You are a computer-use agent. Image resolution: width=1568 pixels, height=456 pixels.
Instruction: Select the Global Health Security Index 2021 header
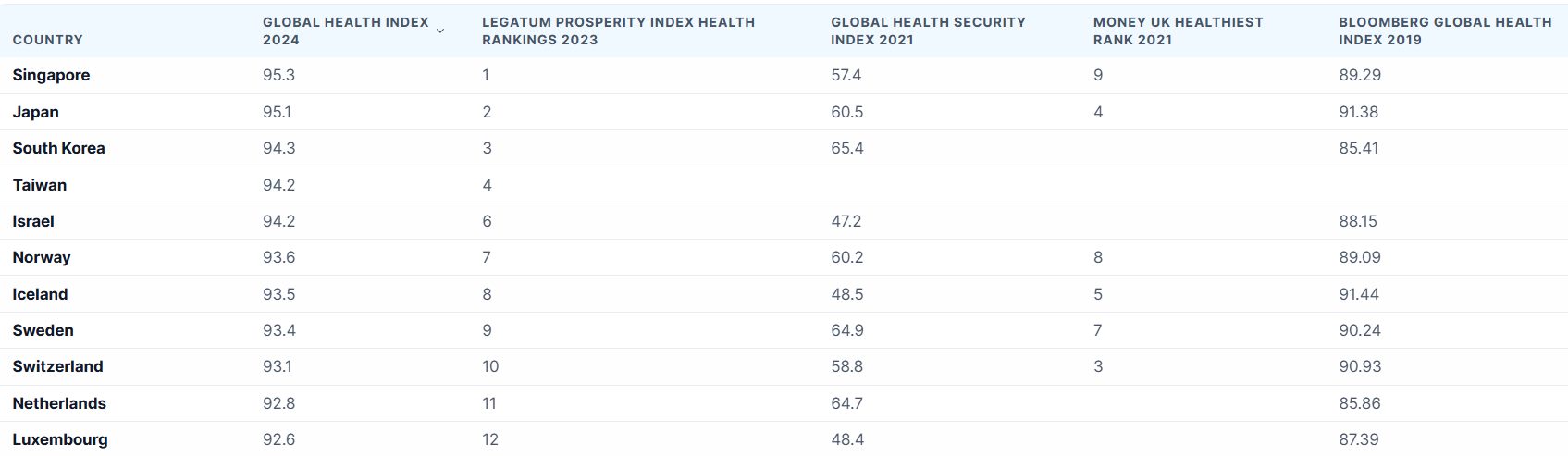click(x=928, y=31)
